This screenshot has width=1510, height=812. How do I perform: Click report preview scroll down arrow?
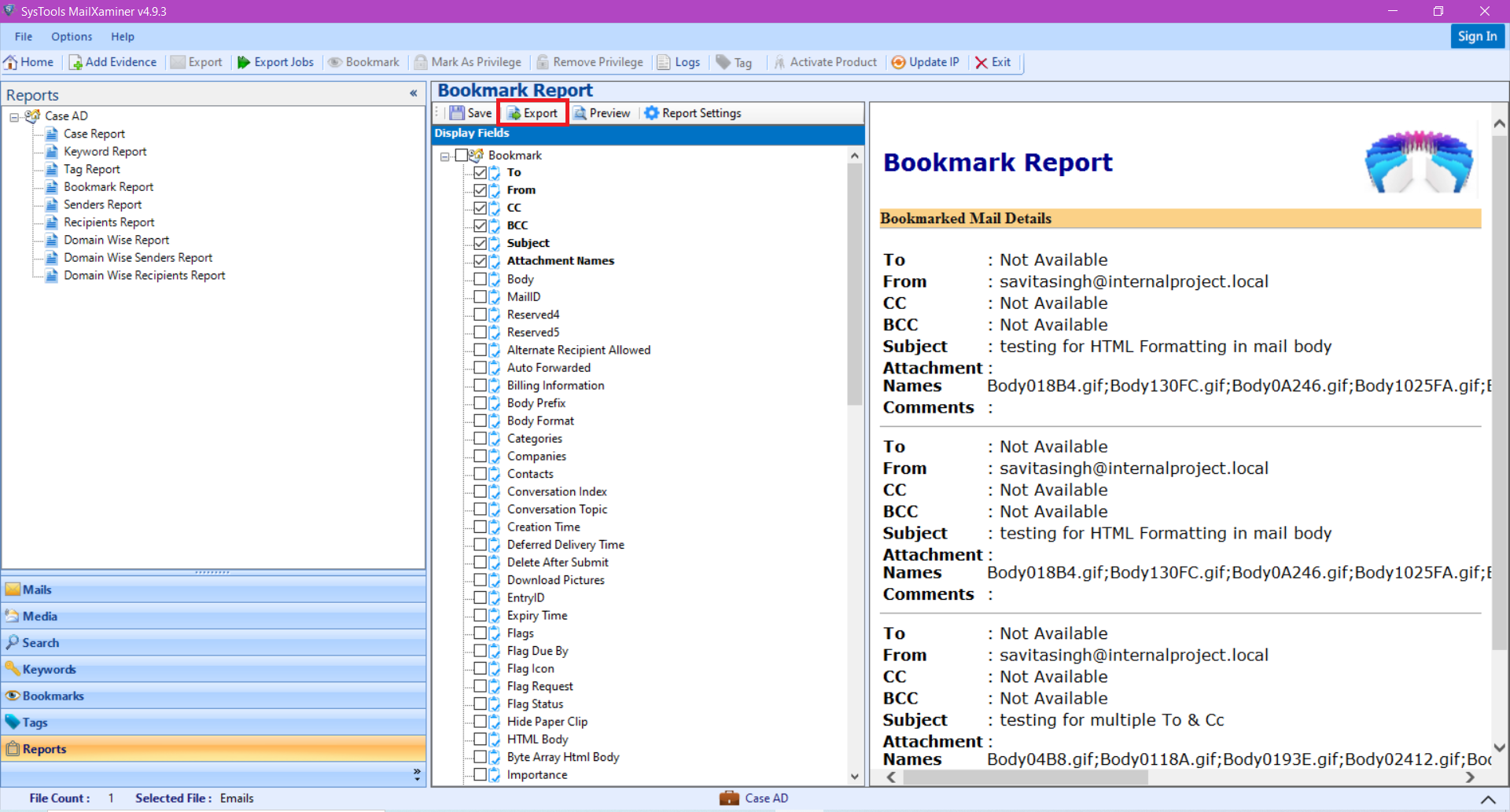tap(1500, 748)
